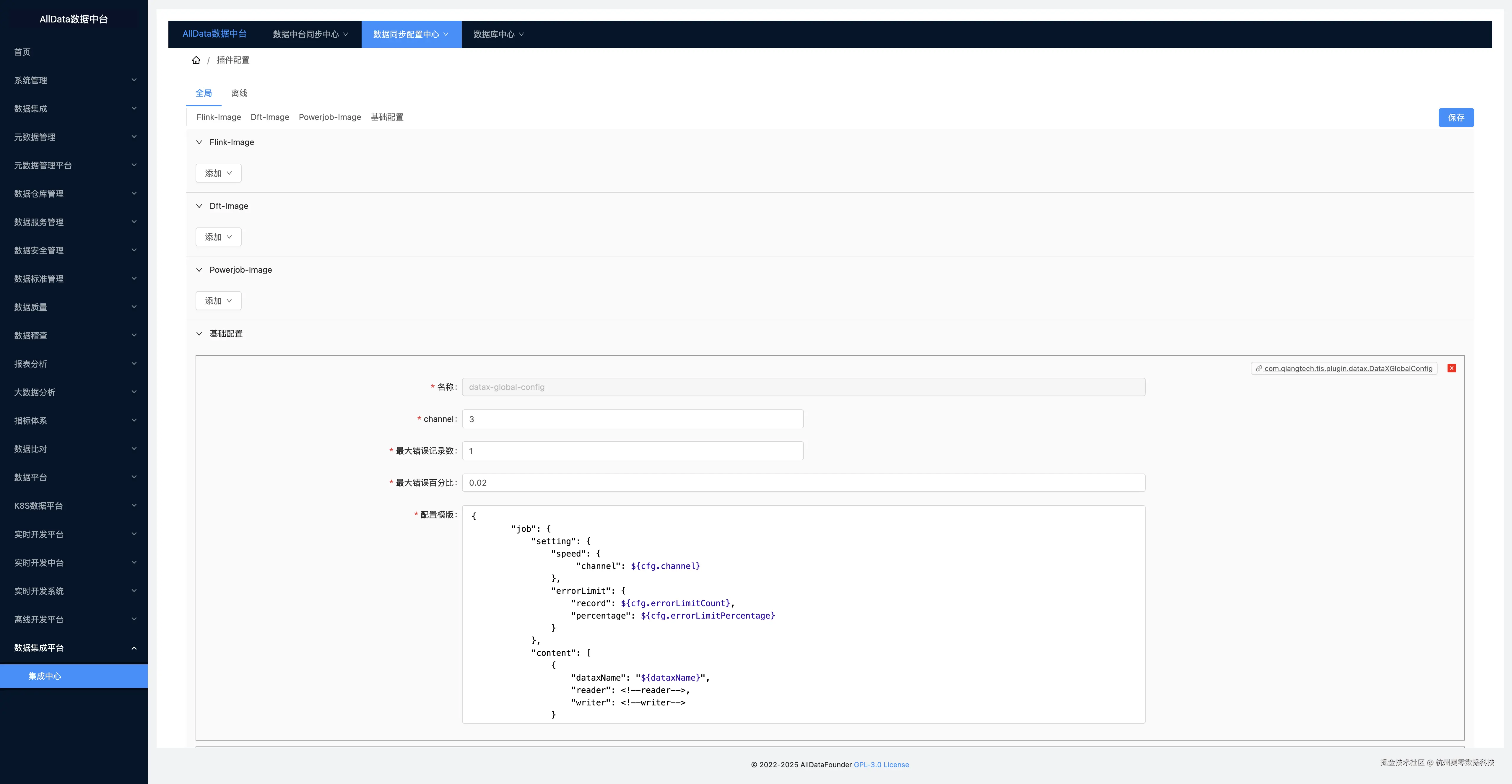Click red delete X on global config panel

(x=1451, y=368)
